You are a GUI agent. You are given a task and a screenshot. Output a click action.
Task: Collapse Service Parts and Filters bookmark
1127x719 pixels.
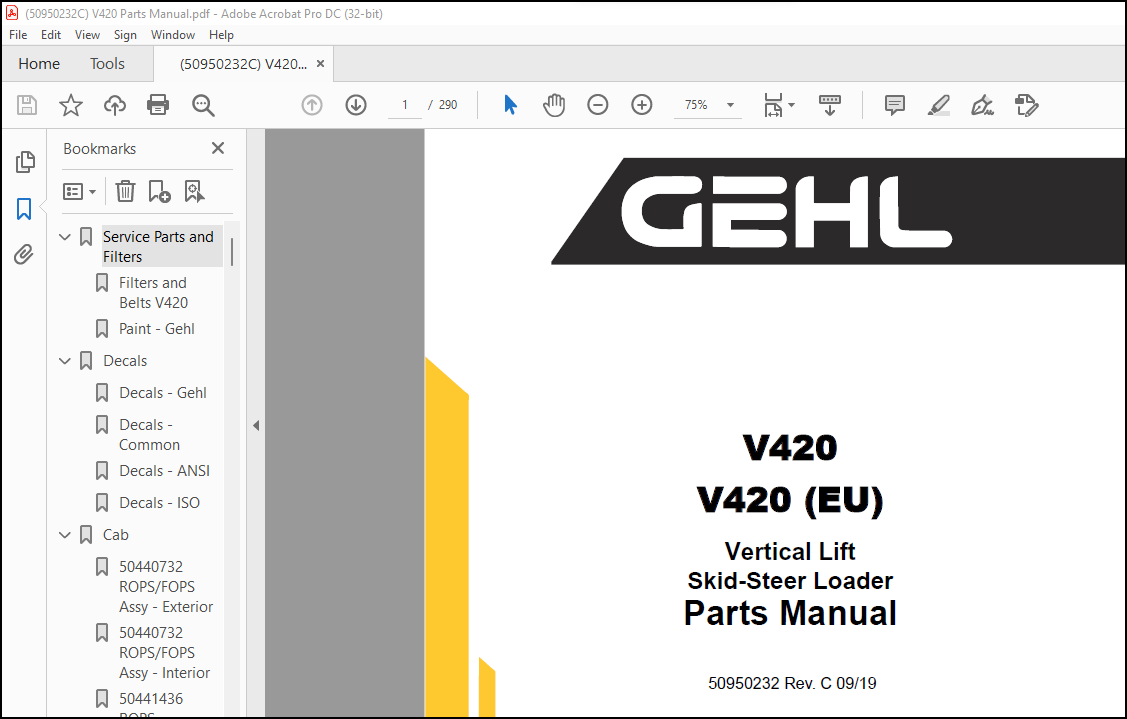point(65,237)
